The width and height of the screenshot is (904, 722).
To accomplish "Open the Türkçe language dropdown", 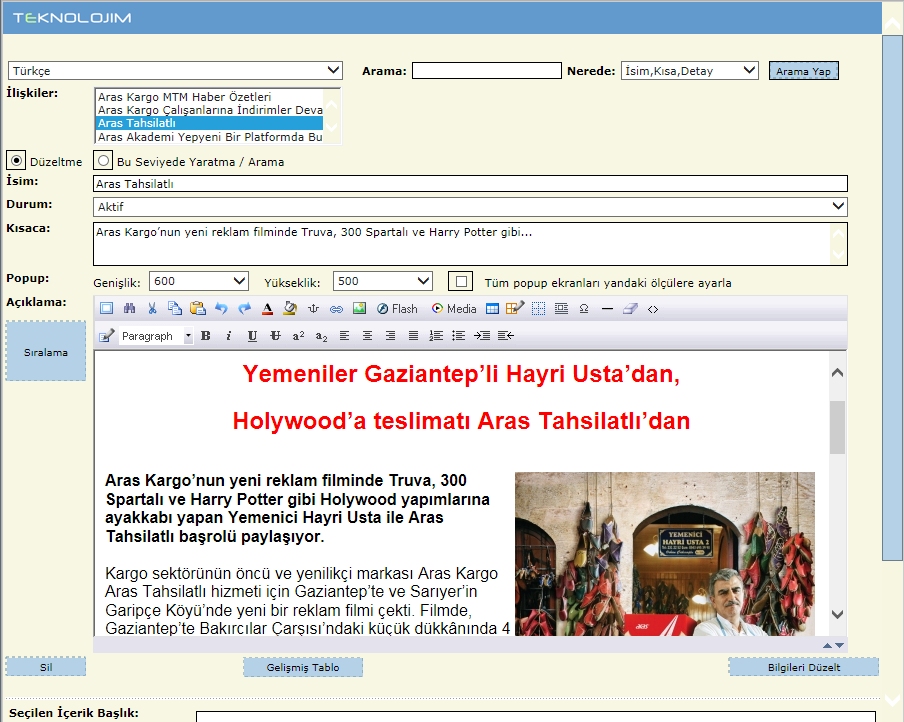I will (175, 70).
